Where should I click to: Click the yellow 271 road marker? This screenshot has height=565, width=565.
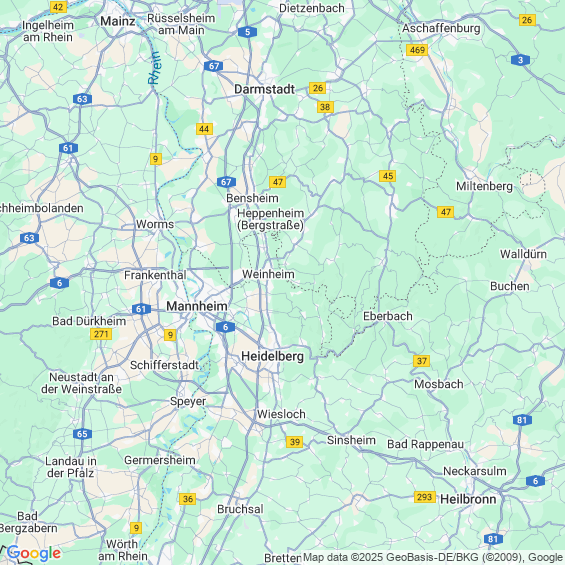tap(101, 334)
